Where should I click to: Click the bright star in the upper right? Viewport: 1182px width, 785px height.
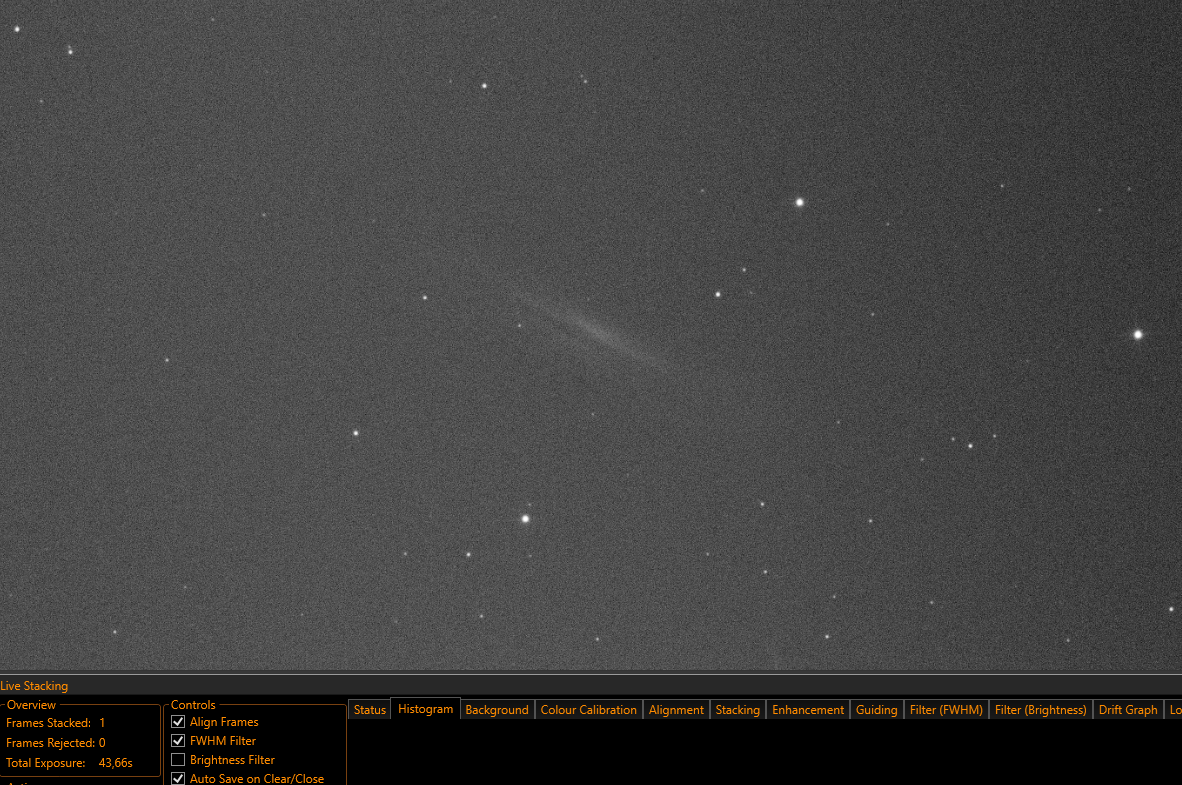pos(799,202)
